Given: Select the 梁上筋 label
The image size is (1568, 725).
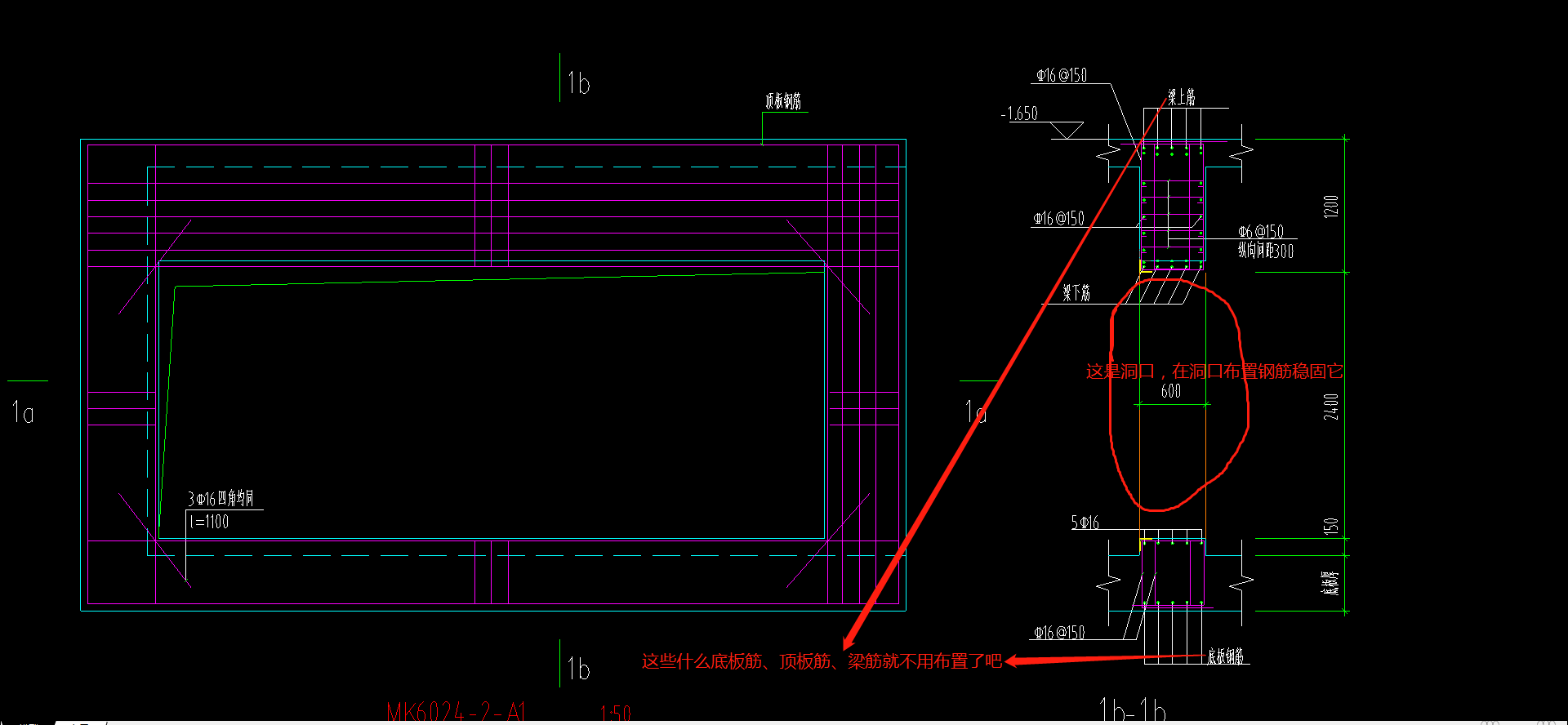Looking at the screenshot, I should tap(1182, 97).
